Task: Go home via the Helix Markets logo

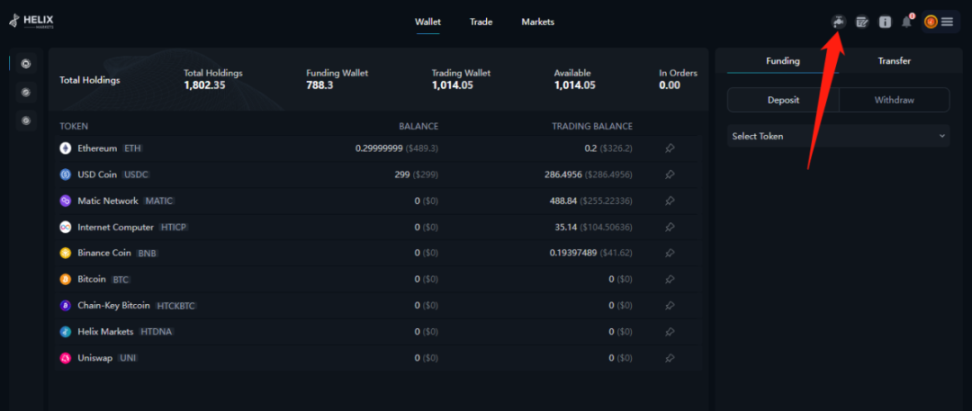Action: point(32,22)
